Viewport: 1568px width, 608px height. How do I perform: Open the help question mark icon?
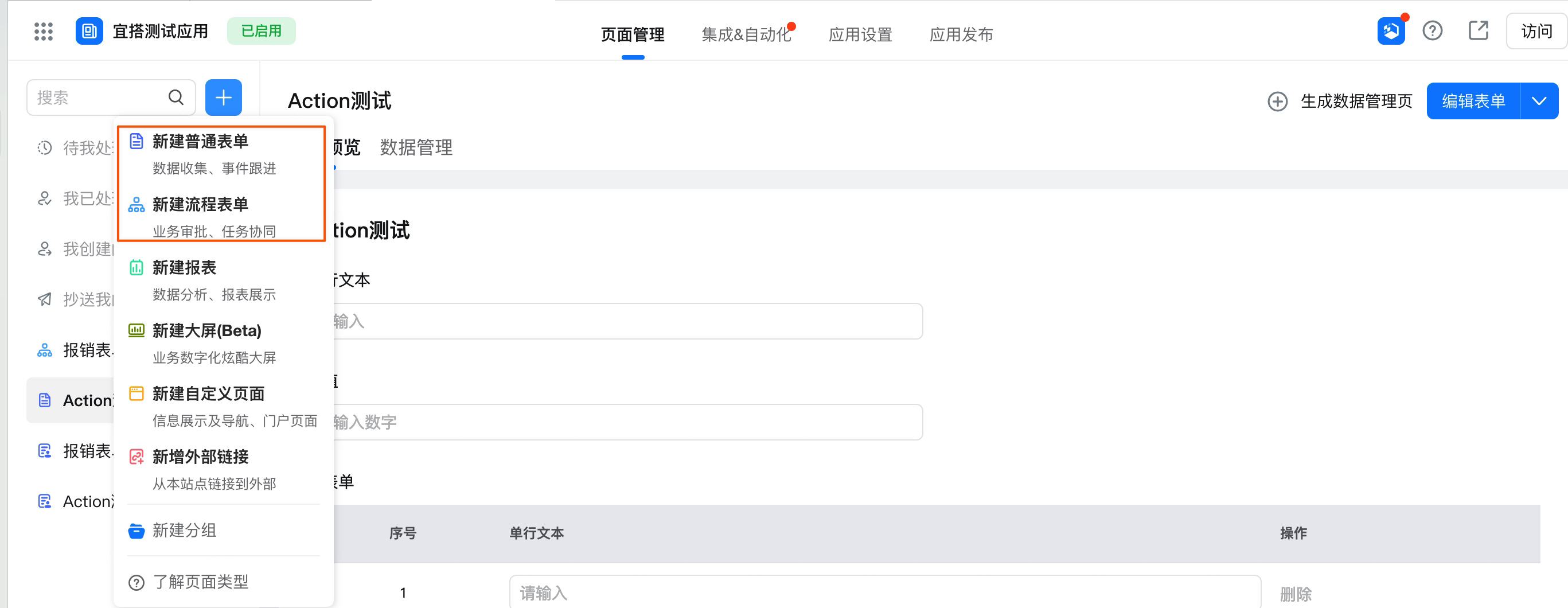pos(1432,31)
